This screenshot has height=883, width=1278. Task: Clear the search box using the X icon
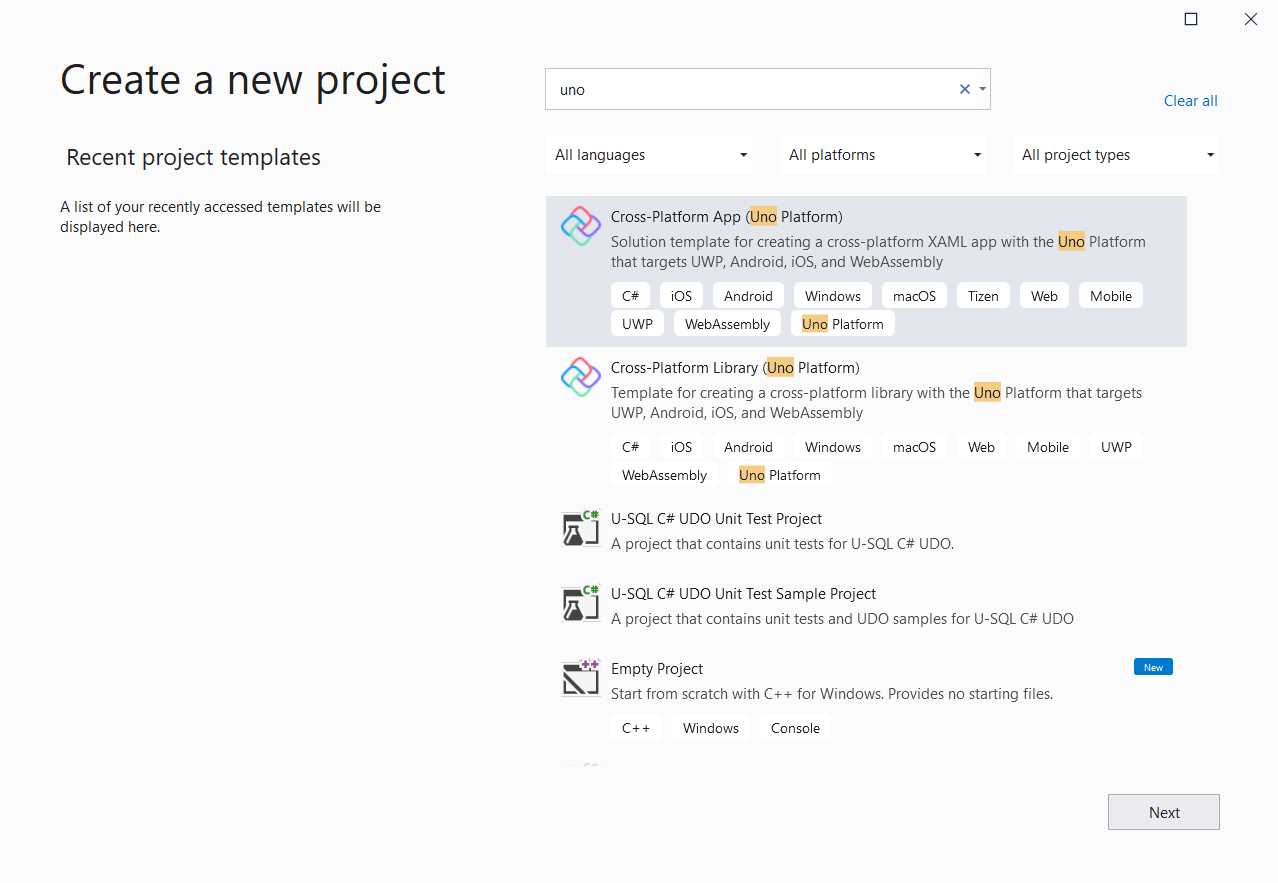pos(963,89)
